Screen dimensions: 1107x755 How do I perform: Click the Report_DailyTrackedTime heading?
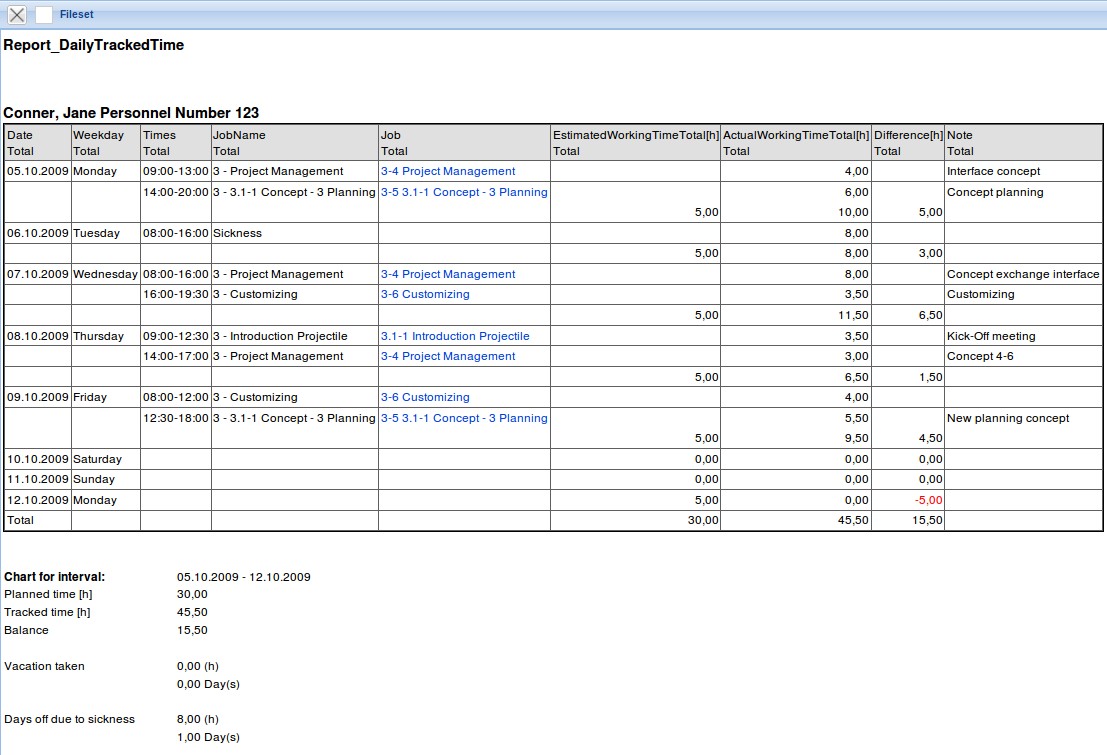(x=92, y=44)
